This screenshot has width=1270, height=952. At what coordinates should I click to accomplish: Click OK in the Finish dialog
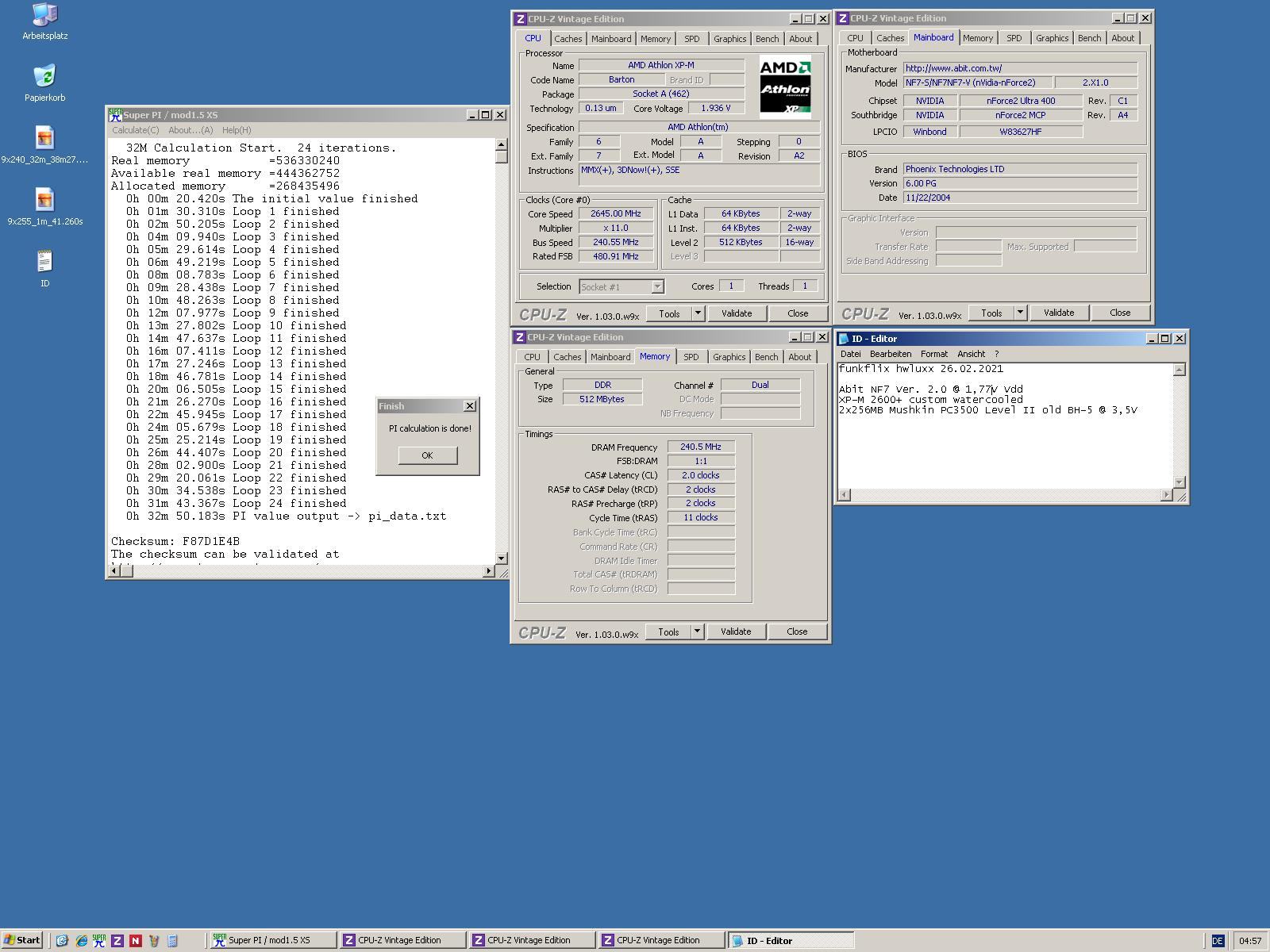(427, 455)
